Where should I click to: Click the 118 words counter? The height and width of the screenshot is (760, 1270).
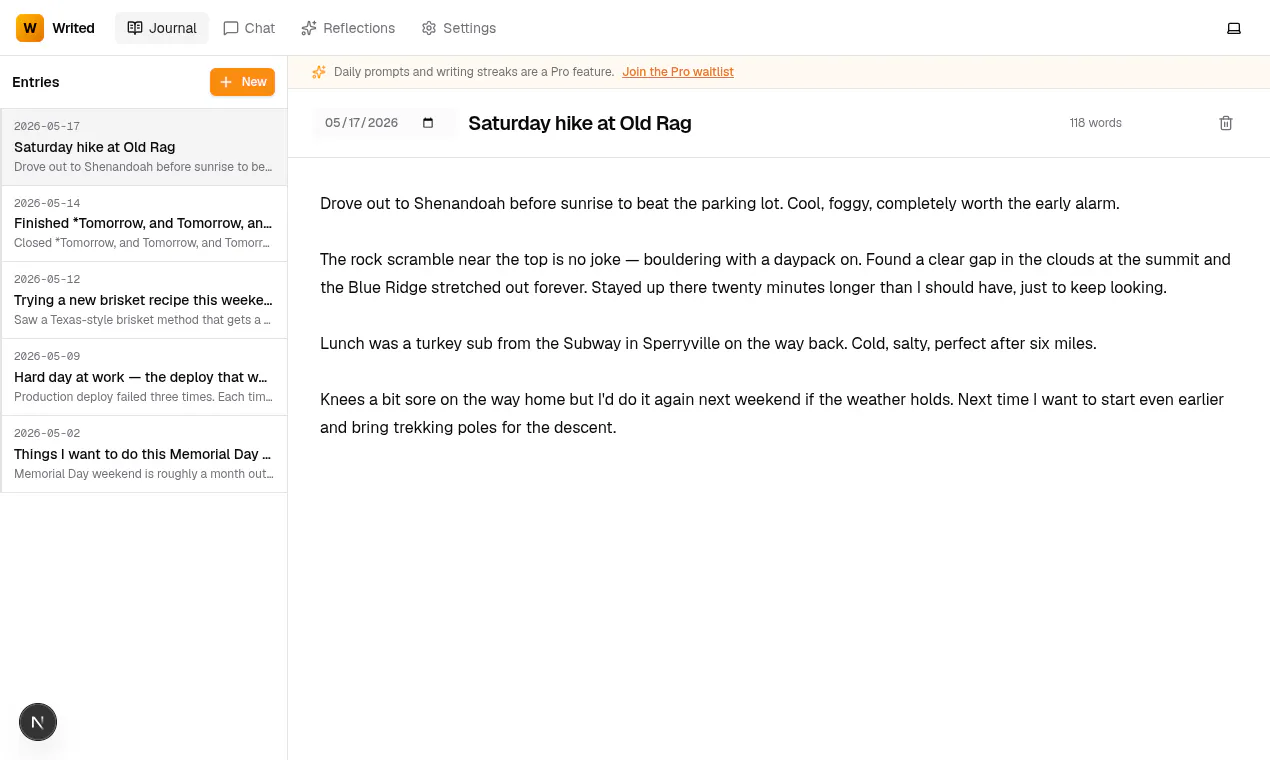point(1096,123)
